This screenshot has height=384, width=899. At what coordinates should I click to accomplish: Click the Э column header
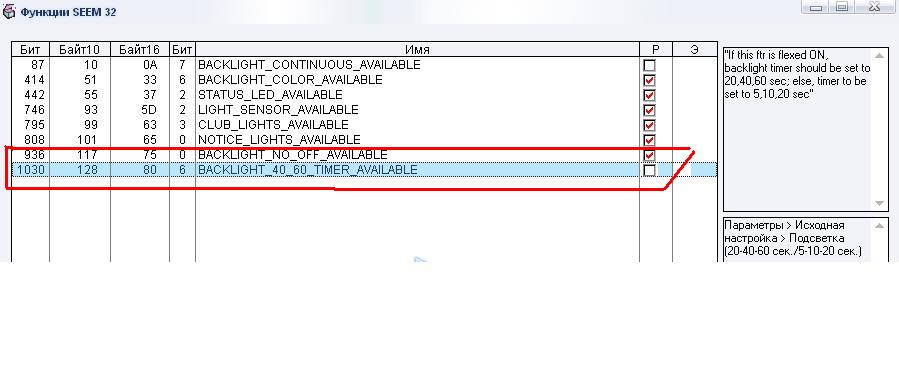(694, 50)
